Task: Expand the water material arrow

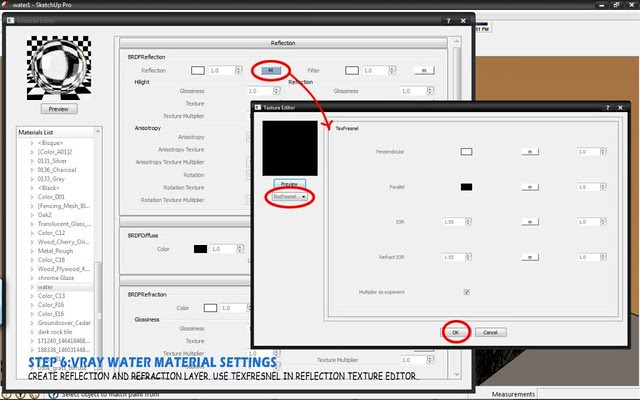Action: 32,287
